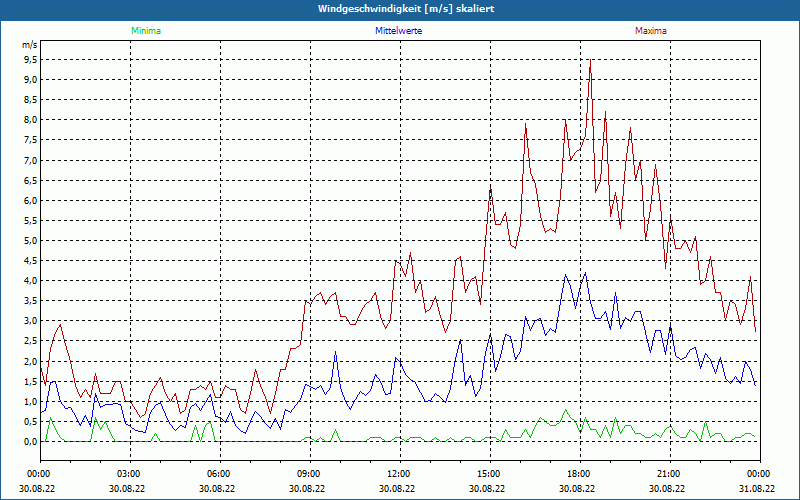Screen dimensions: 800x500
Task: Click the 30.08.22 date under 18:00
Action: point(577,488)
